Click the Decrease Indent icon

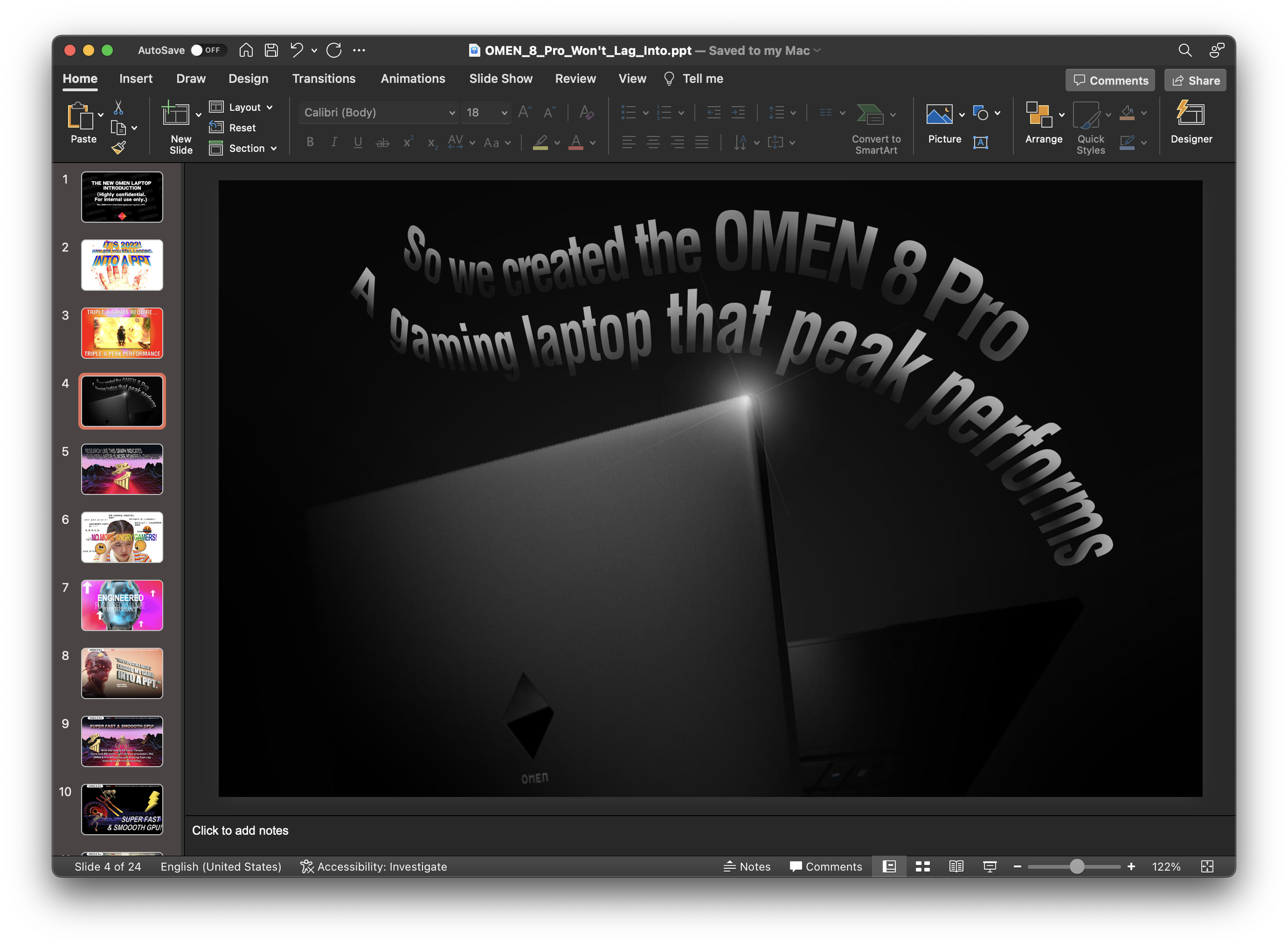pyautogui.click(x=714, y=112)
